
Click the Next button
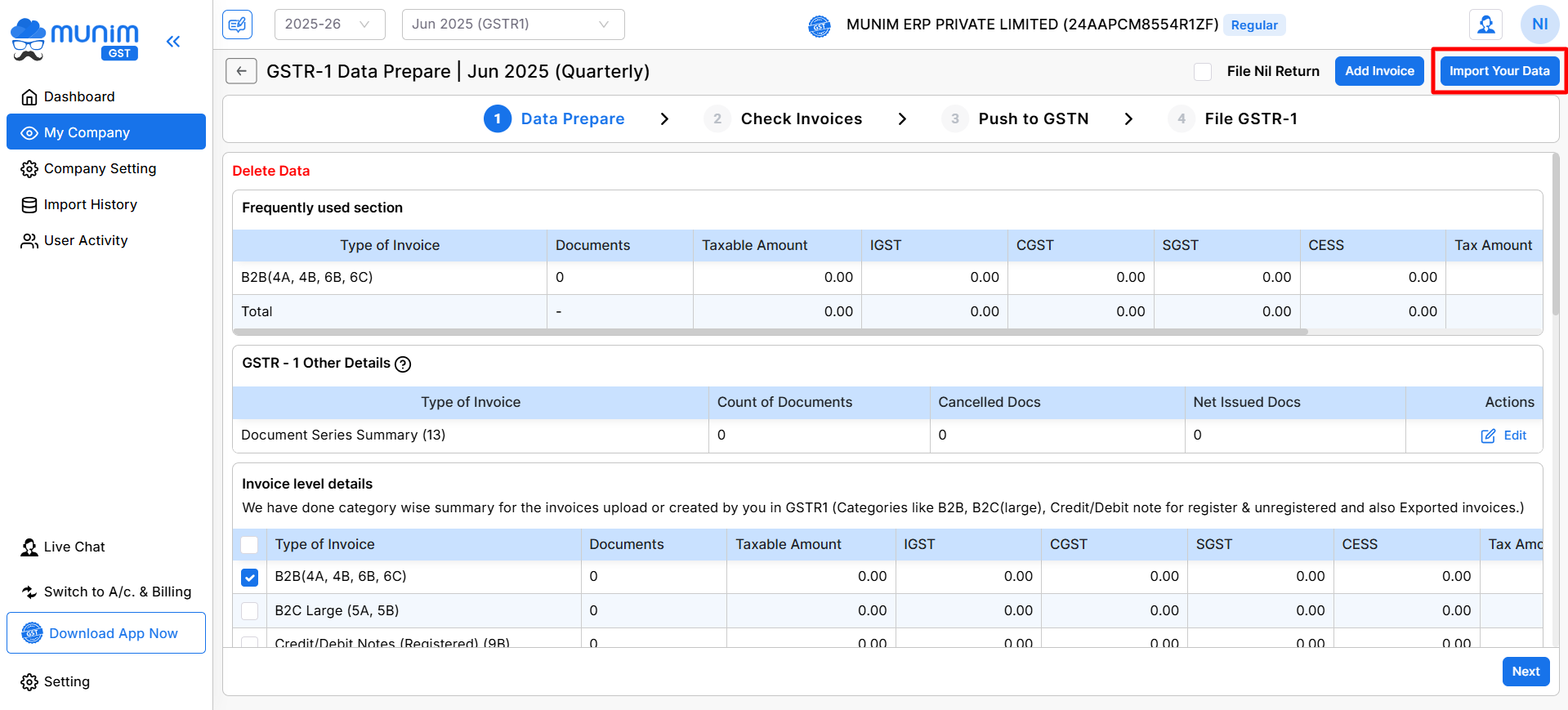tap(1526, 672)
